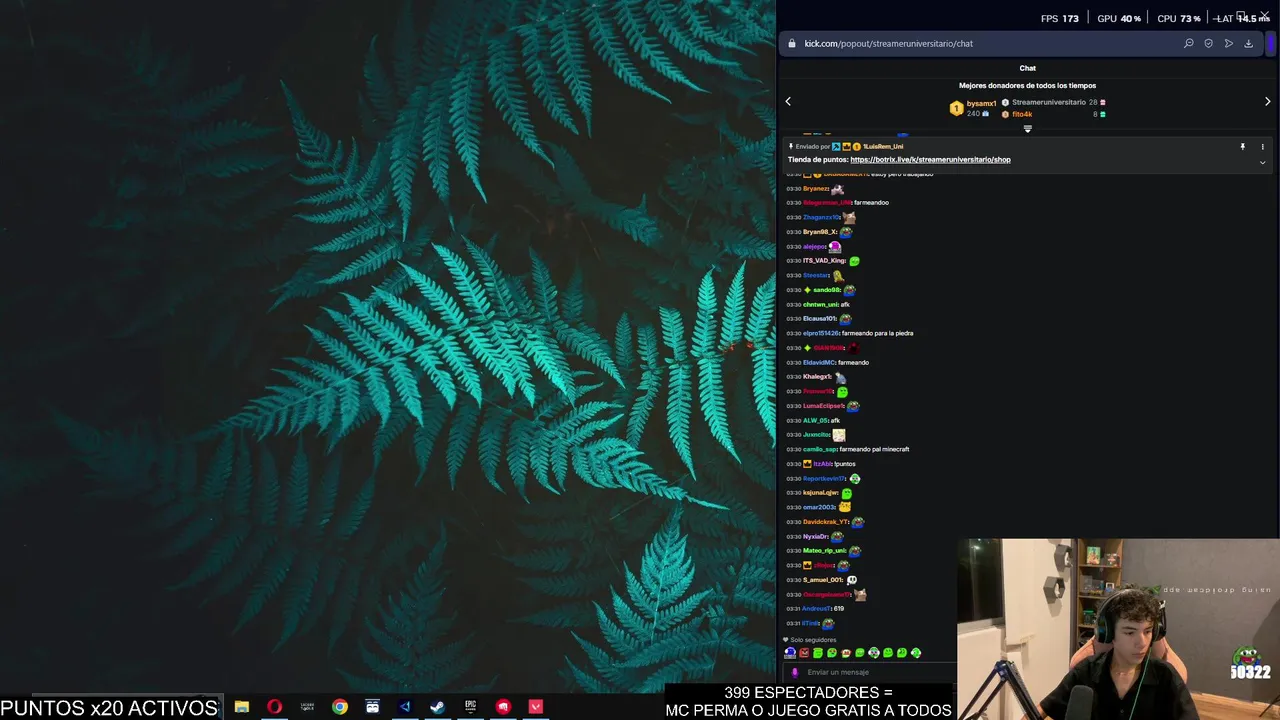The width and height of the screenshot is (1280, 720).
Task: Click top donor username bysamx1
Action: point(981,103)
